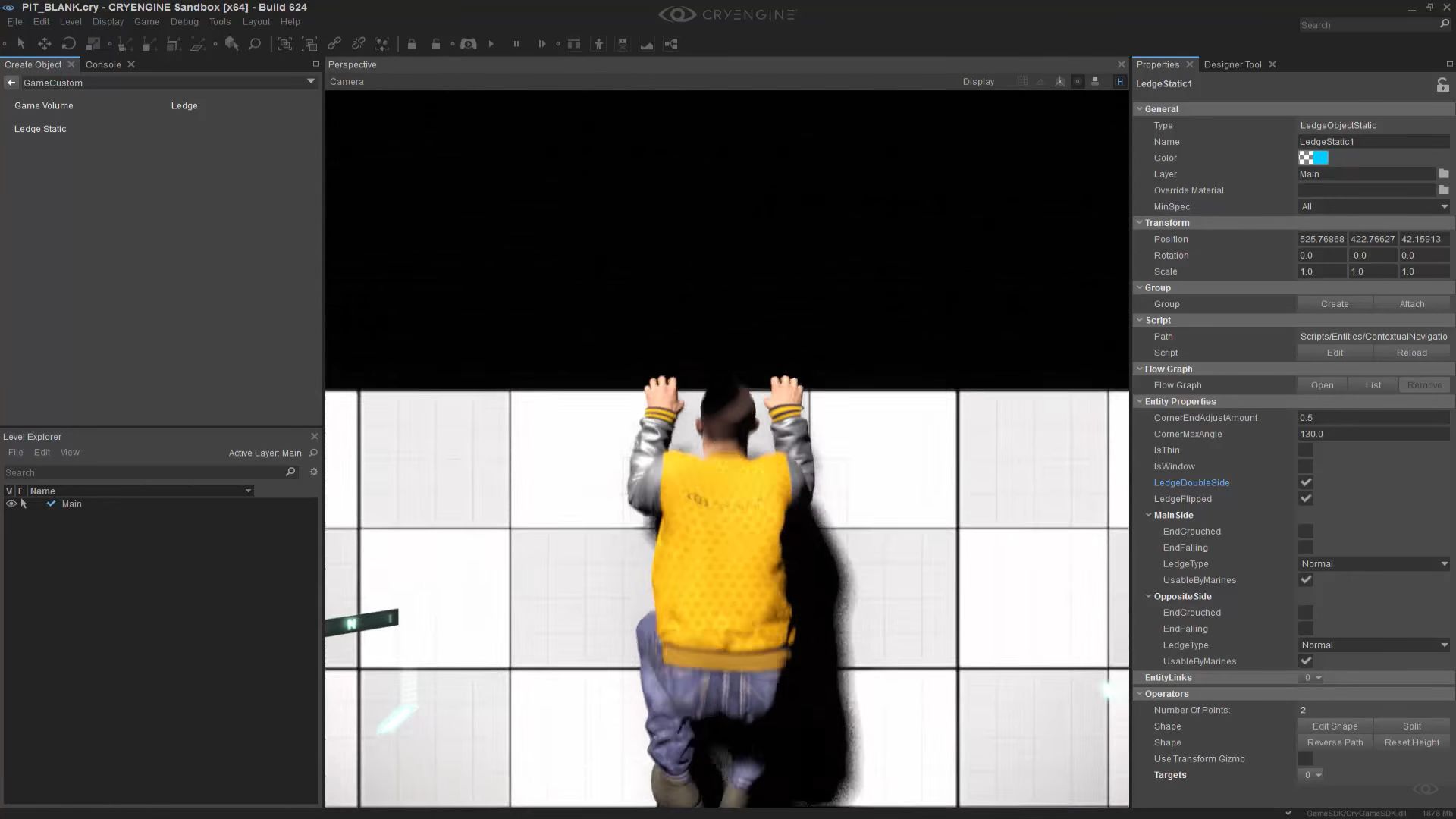Activate the Move tool in toolbar
The image size is (1456, 819).
point(45,44)
